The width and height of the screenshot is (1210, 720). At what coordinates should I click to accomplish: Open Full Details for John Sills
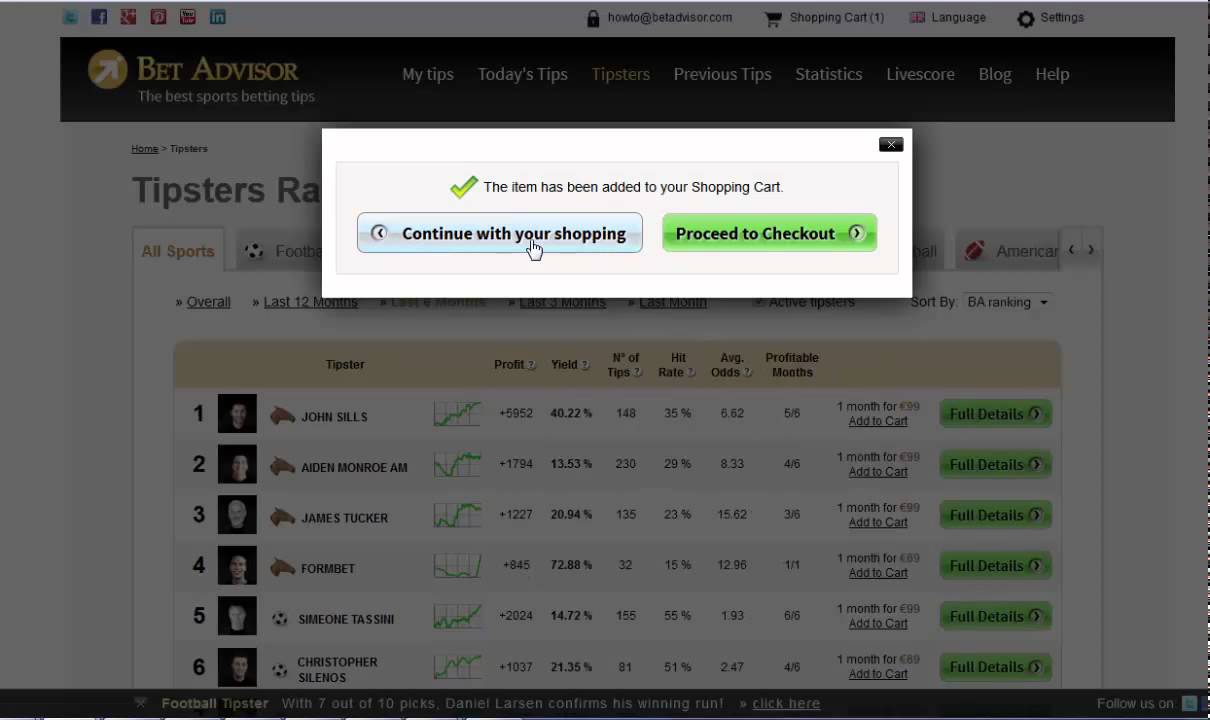995,414
